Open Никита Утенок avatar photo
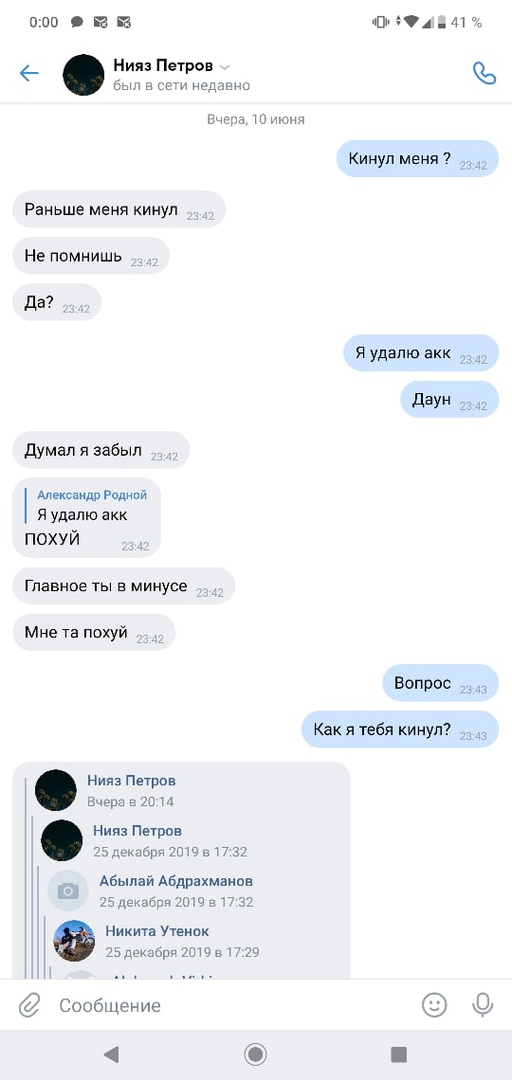 [74, 941]
